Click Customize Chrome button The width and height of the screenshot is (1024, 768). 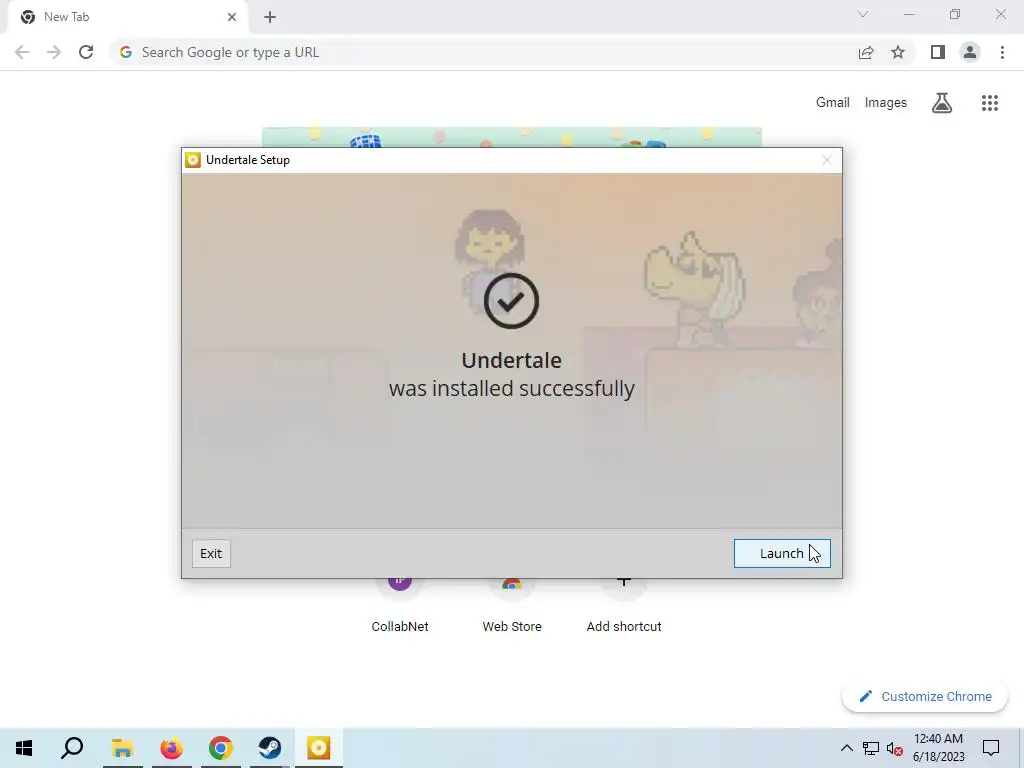tap(925, 696)
